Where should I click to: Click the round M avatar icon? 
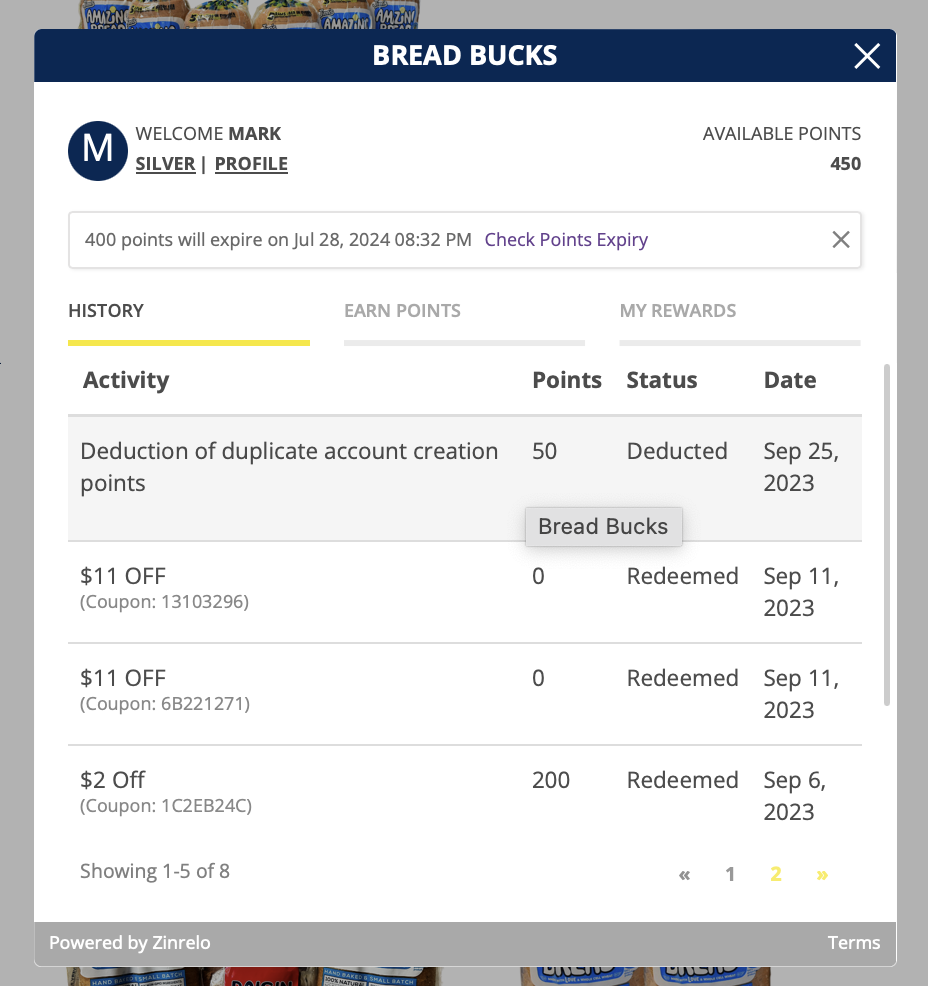(x=97, y=150)
